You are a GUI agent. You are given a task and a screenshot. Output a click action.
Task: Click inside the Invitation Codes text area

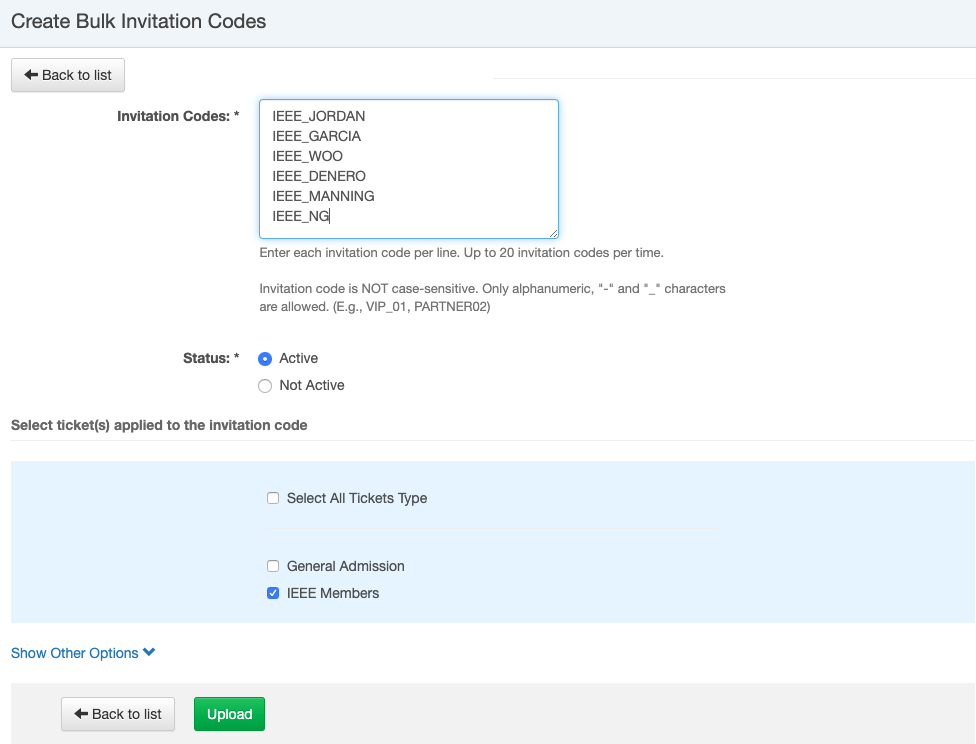(409, 169)
